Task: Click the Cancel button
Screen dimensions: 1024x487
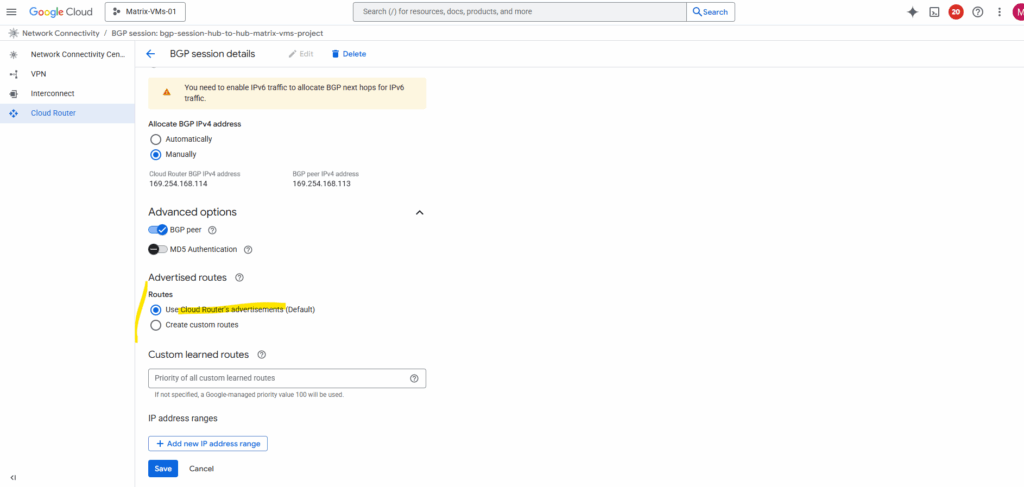Action: [201, 469]
